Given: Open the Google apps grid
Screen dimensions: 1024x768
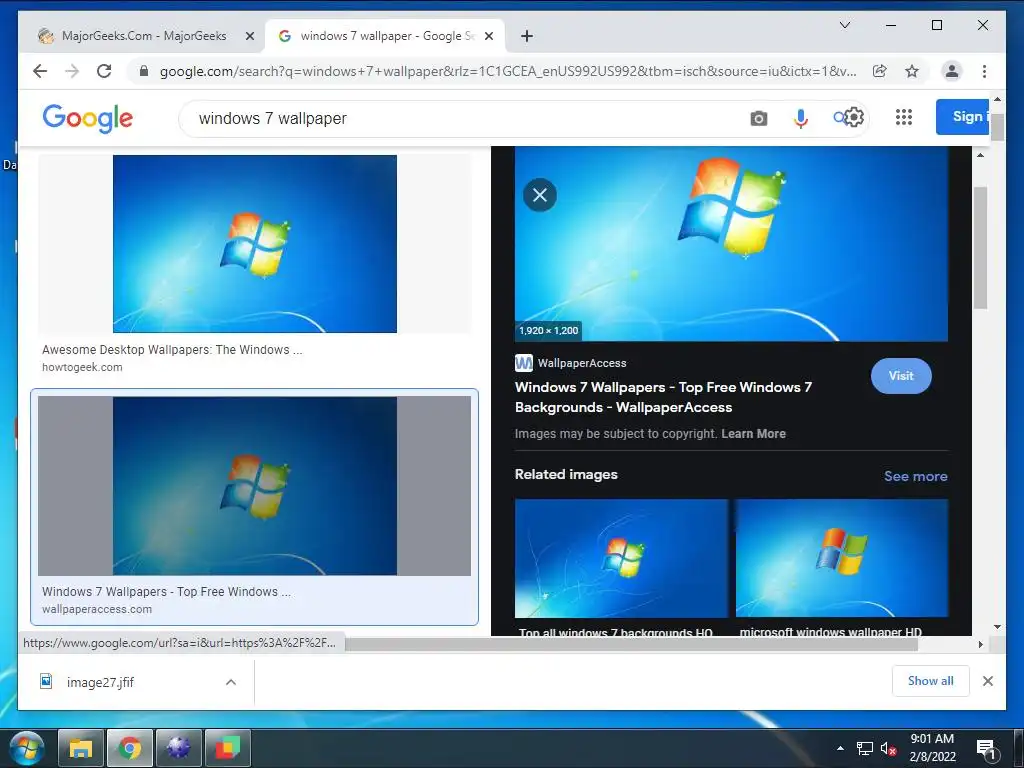Looking at the screenshot, I should coord(904,117).
